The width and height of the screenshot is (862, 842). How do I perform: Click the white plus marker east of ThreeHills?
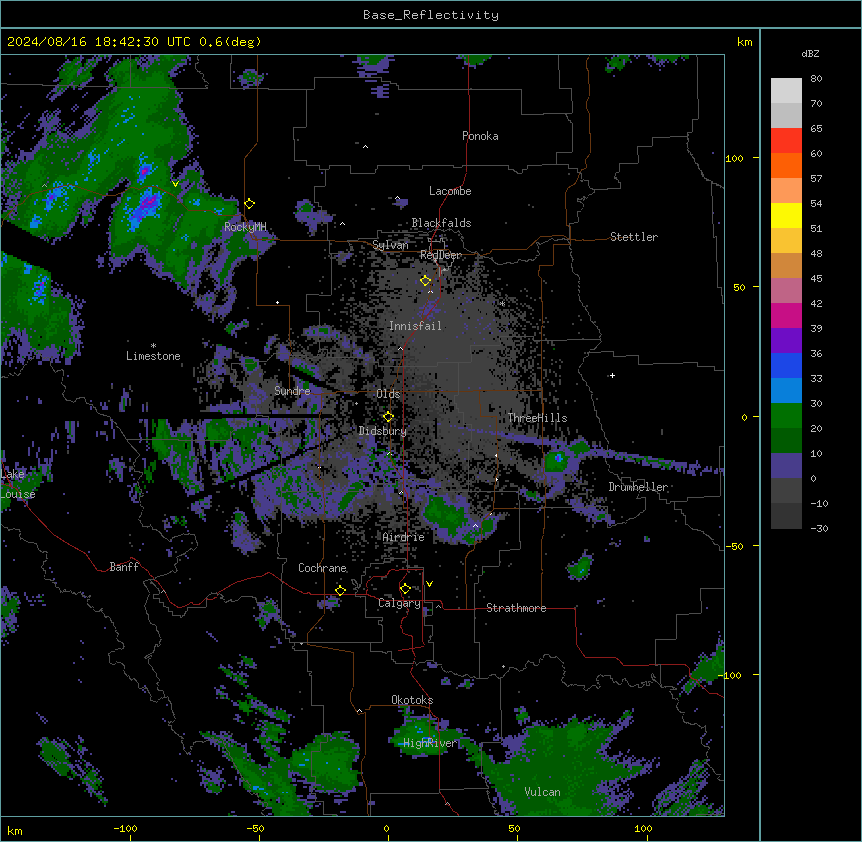612,375
